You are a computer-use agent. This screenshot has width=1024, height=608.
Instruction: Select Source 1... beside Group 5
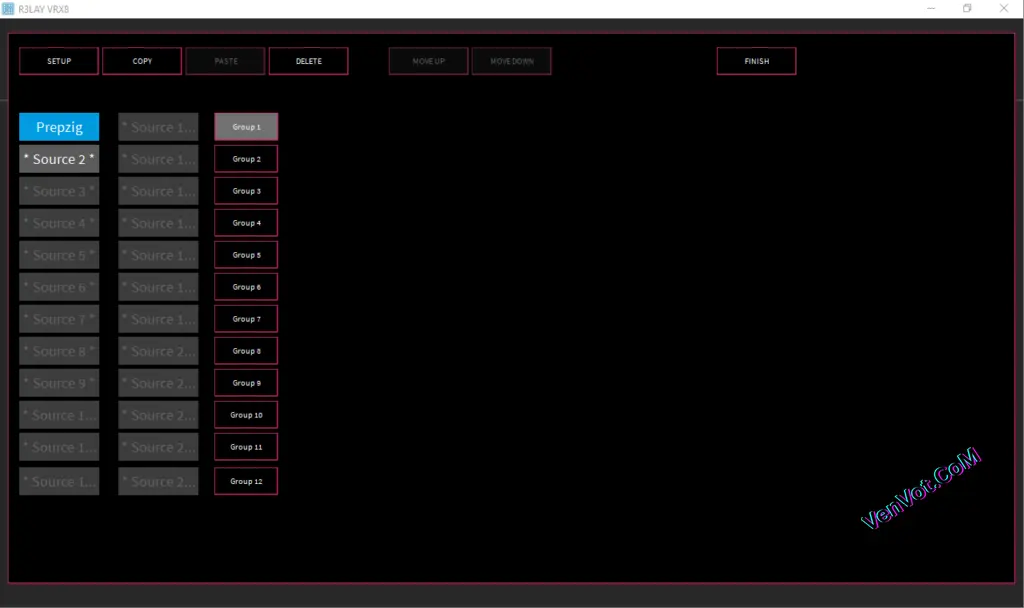[158, 255]
